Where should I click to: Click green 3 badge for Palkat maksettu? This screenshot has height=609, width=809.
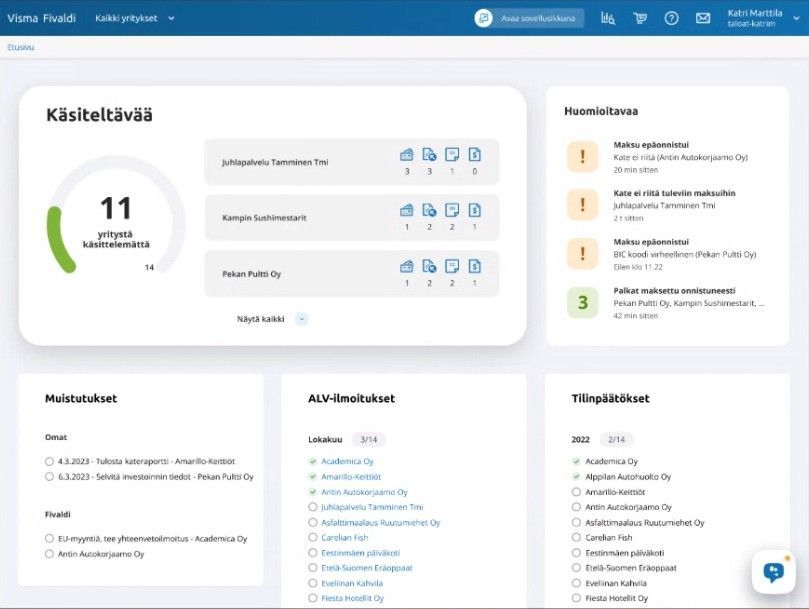583,302
